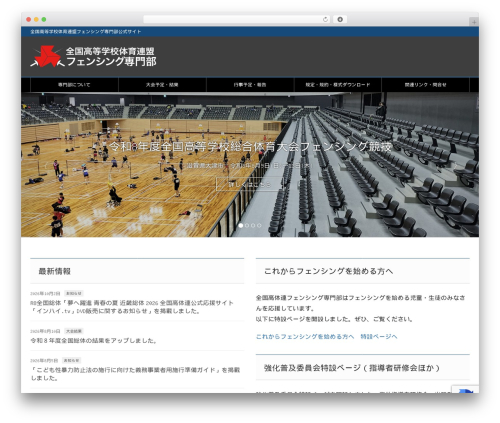
Task: Open the インハイ.tv DVD販売 news article
Action: click(x=132, y=307)
